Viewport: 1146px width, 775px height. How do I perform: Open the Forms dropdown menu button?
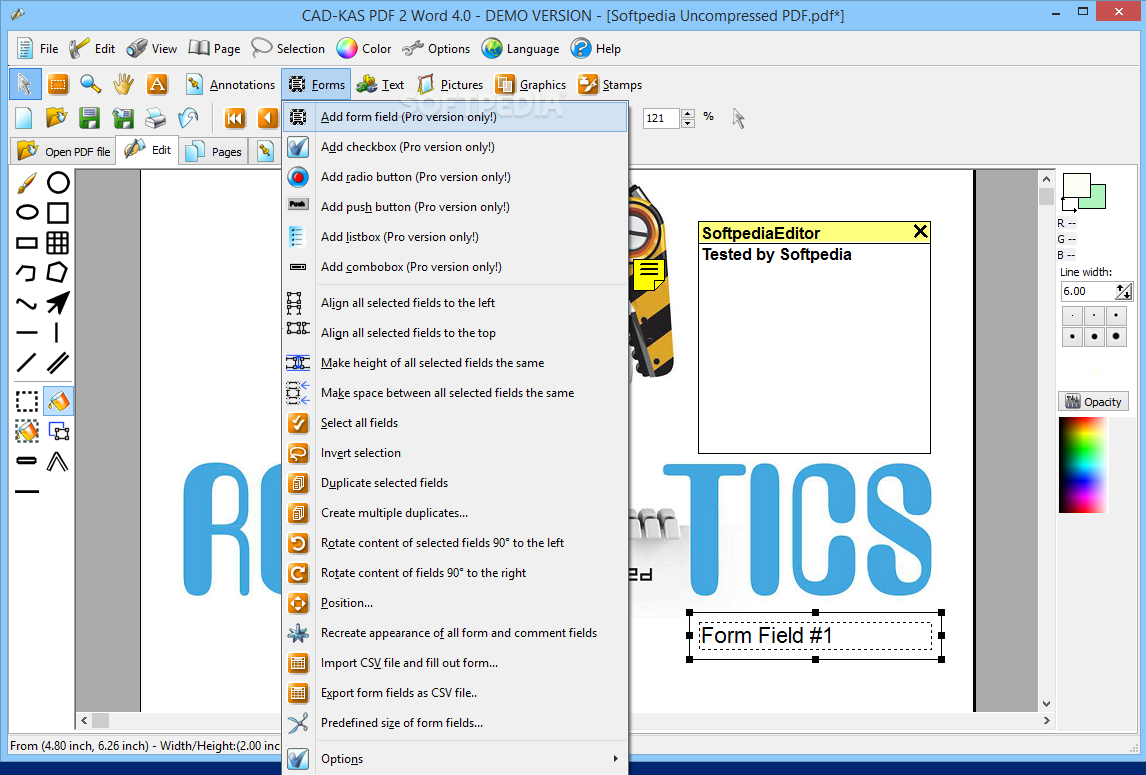(316, 84)
